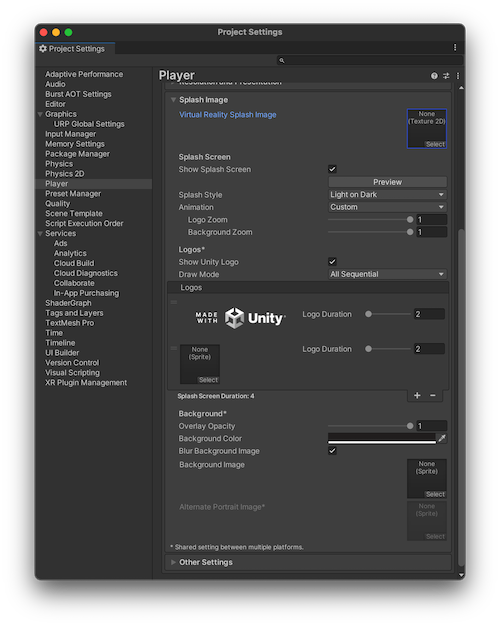Open the Player preset selector icon
Screen dimensions: 500x626
[446, 76]
